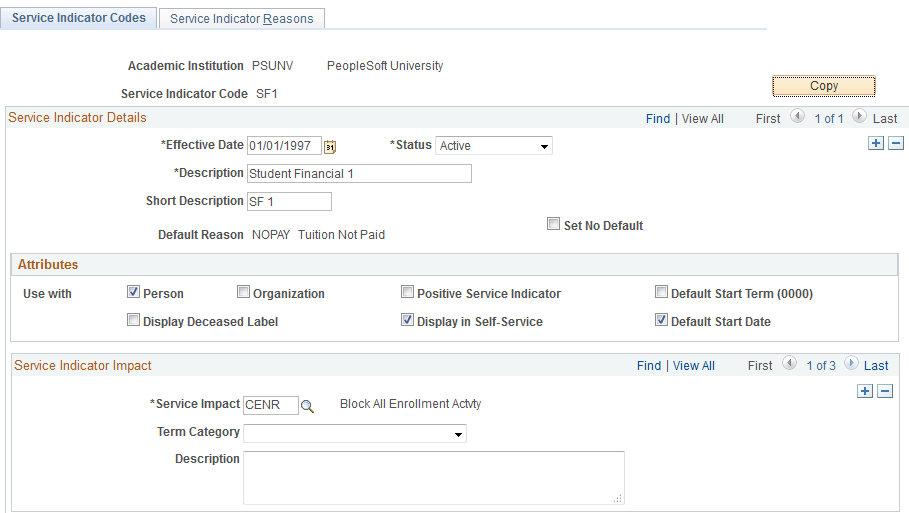Screen dimensions: 909x513
Task: Click the Service Impact lookup magnifier
Action: click(x=308, y=406)
